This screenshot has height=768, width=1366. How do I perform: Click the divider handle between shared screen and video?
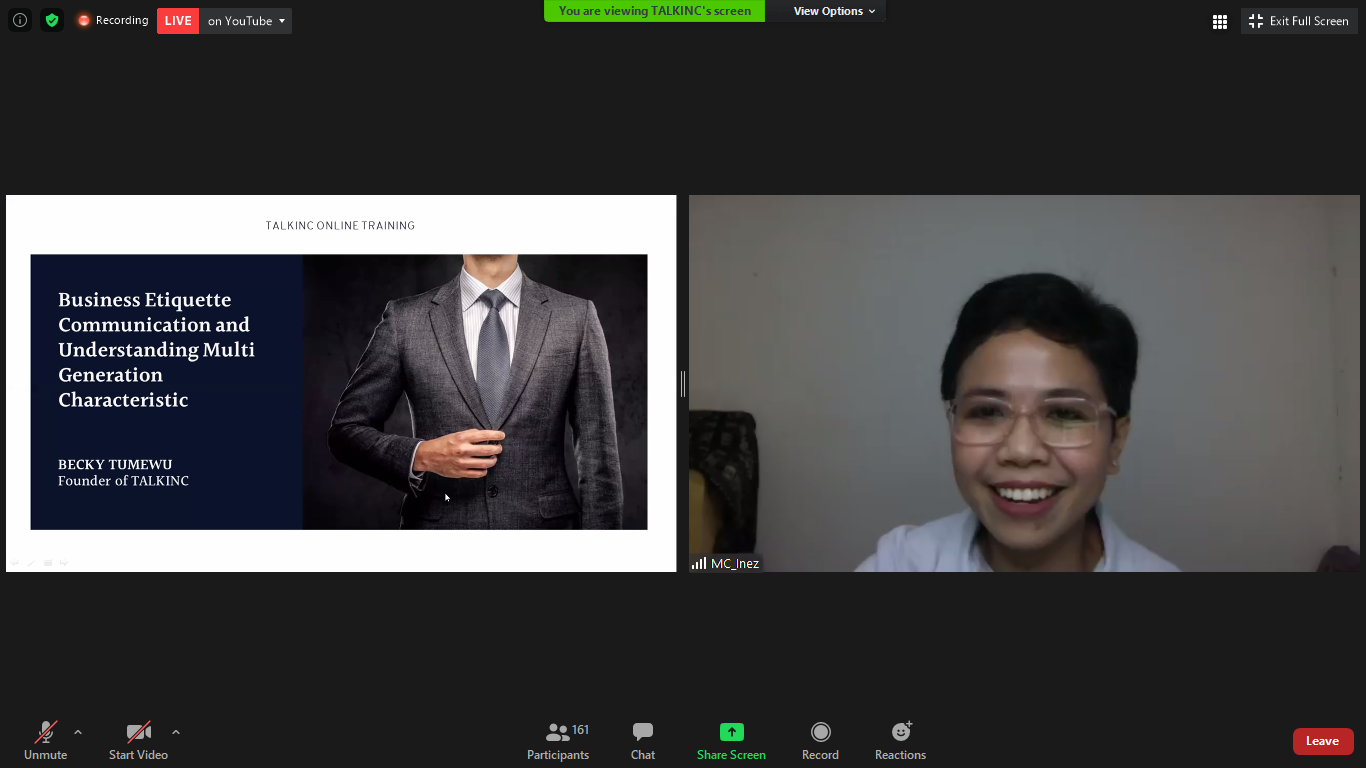pyautogui.click(x=683, y=383)
